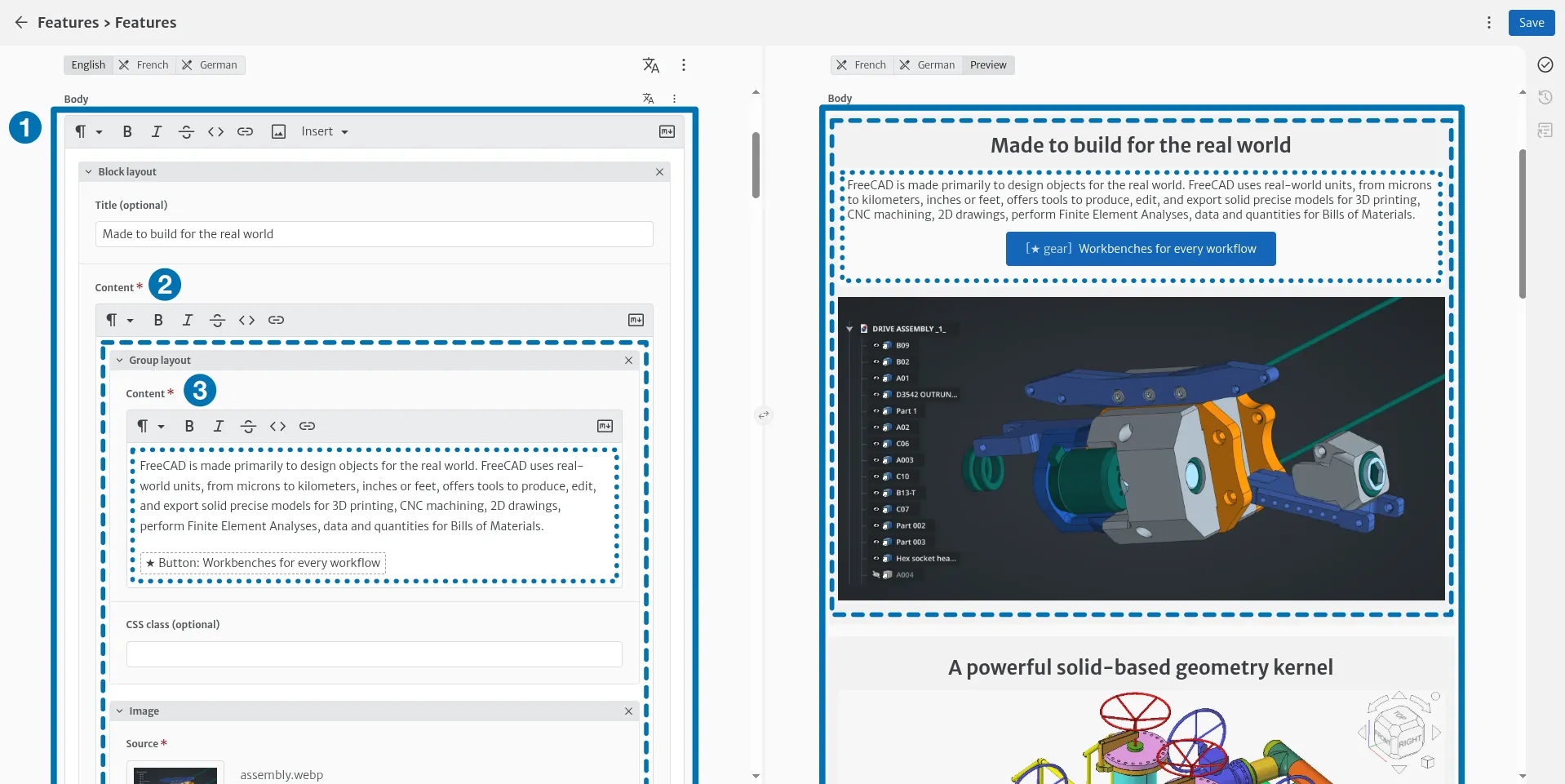Click the left editor vertical scrollbar thumb
The width and height of the screenshot is (1565, 784).
coord(756,165)
